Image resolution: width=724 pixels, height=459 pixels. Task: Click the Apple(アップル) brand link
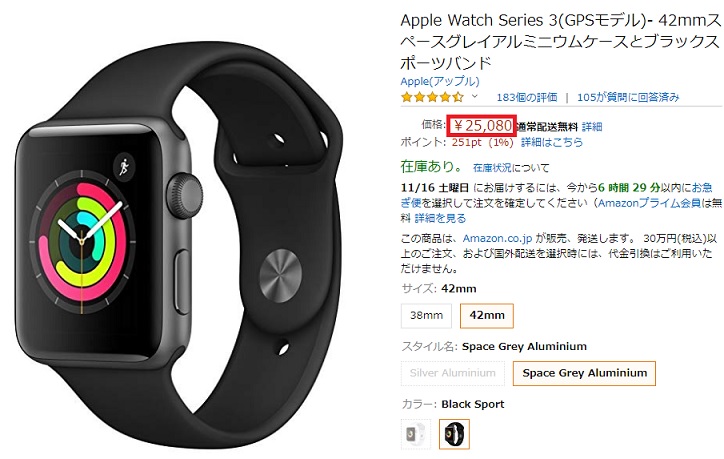[440, 81]
